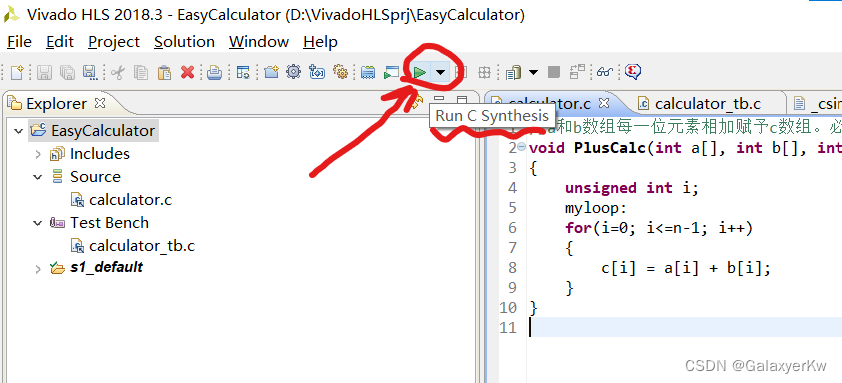Image resolution: width=842 pixels, height=383 pixels.
Task: Maximize the Explorer panel
Action: tap(462, 100)
